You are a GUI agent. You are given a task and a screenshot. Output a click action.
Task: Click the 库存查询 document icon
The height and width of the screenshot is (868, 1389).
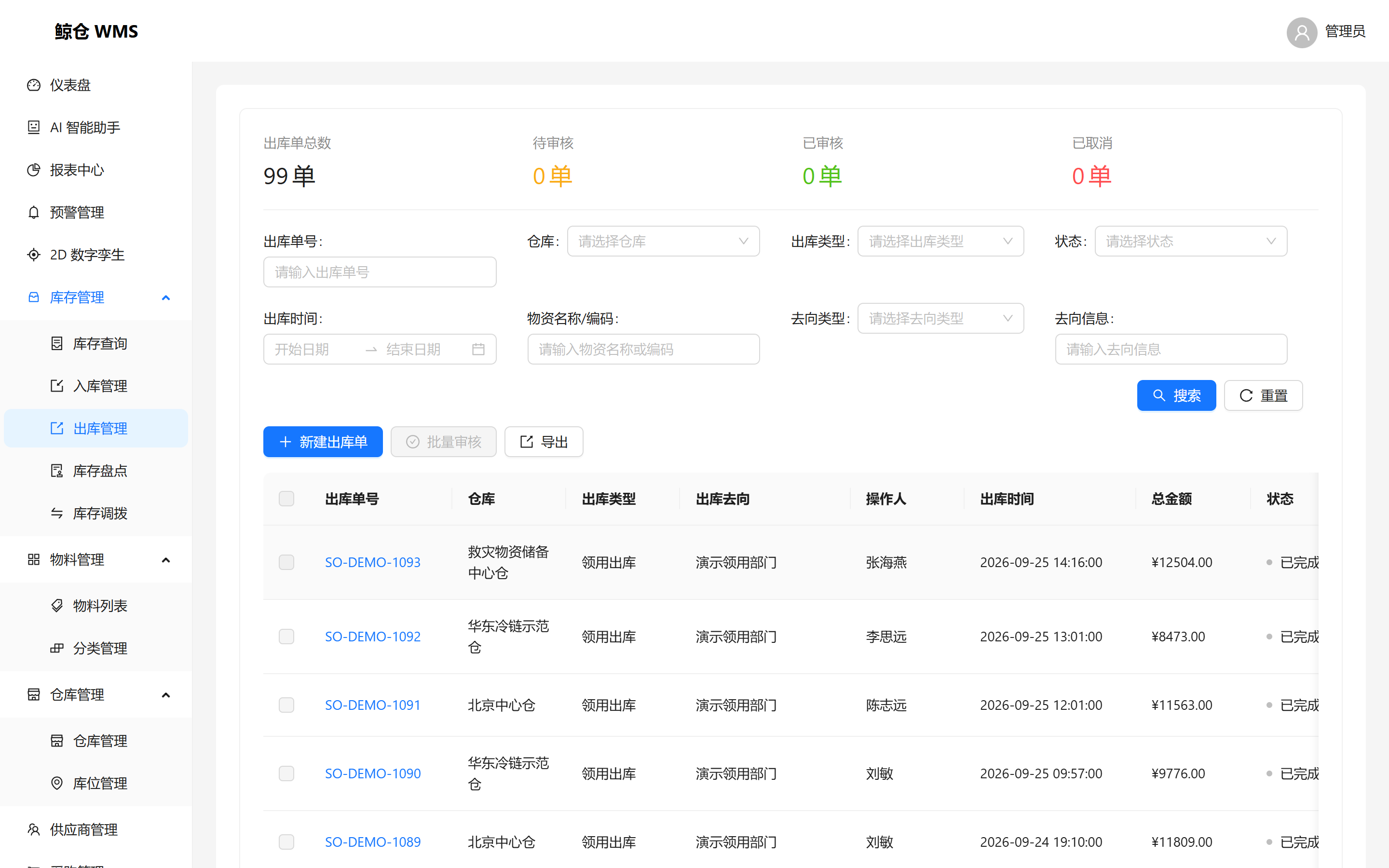point(57,343)
